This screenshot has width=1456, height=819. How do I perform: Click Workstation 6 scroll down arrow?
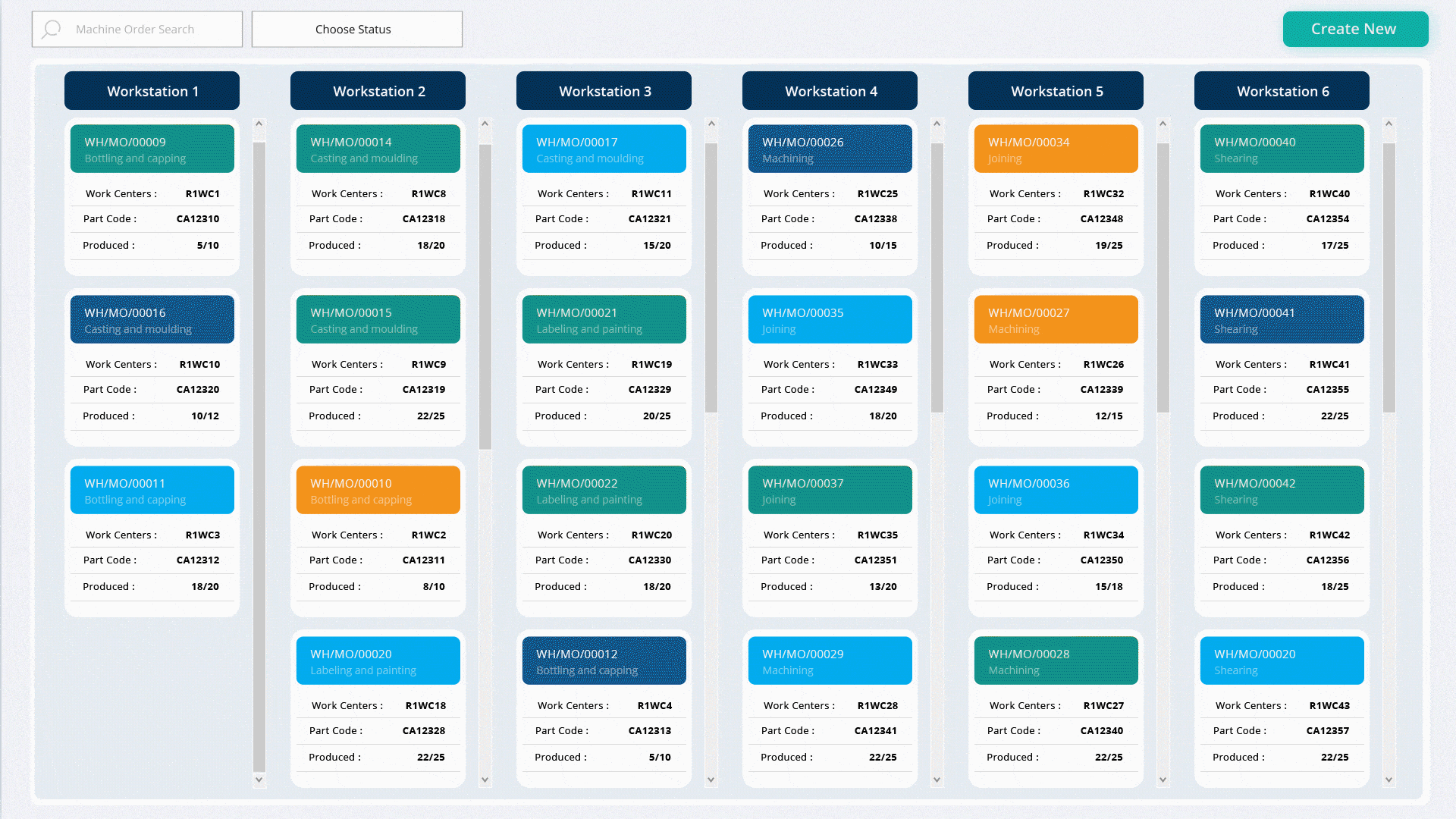1389,780
